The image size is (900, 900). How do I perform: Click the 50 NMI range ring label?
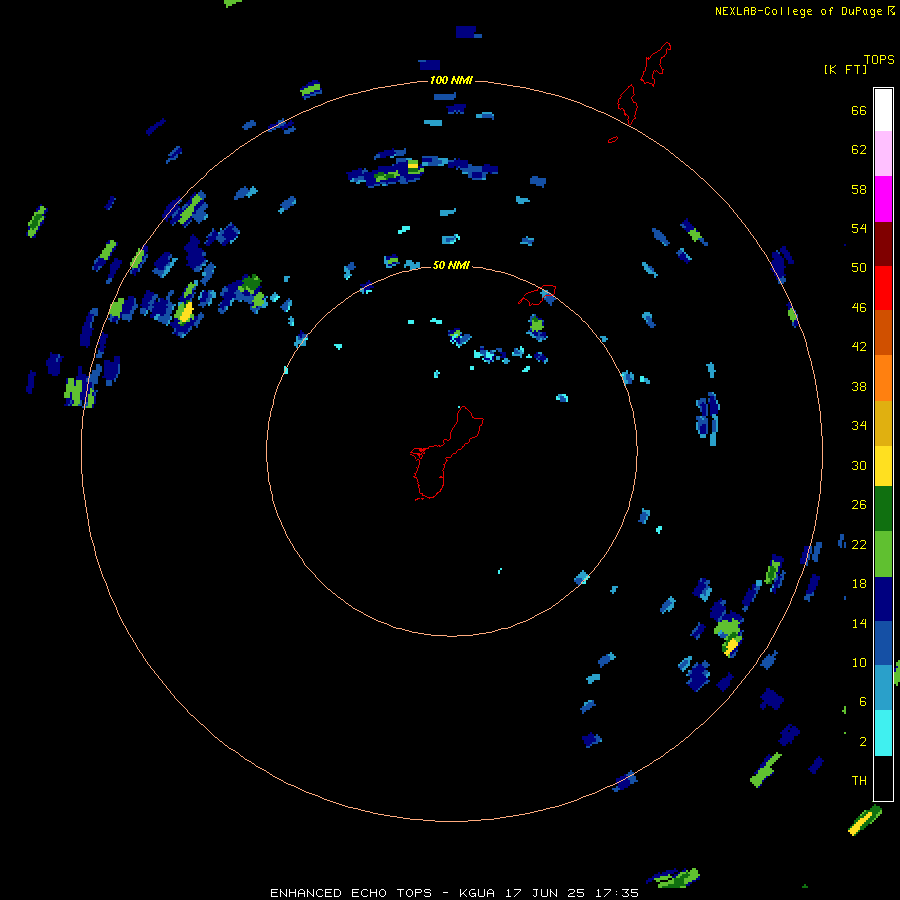pos(451,265)
